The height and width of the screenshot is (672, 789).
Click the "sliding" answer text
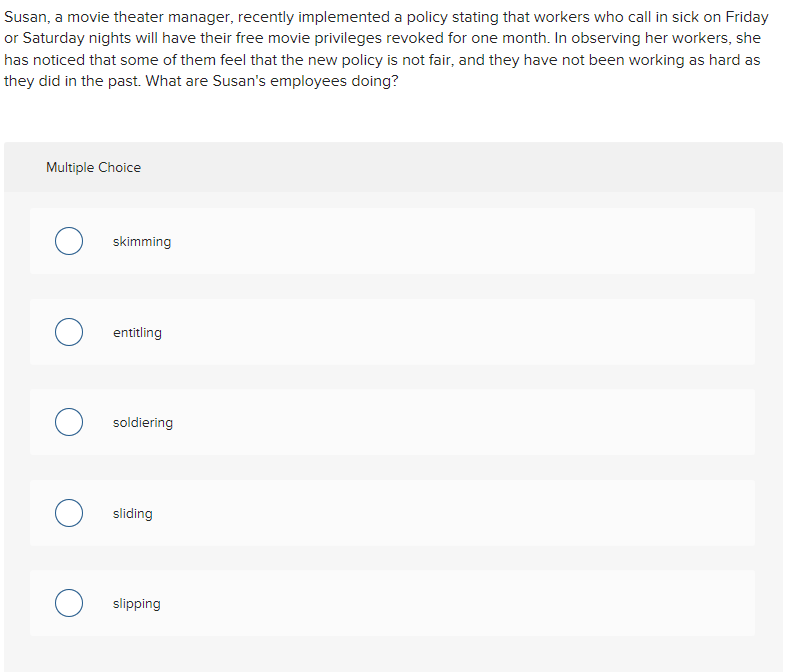(133, 513)
